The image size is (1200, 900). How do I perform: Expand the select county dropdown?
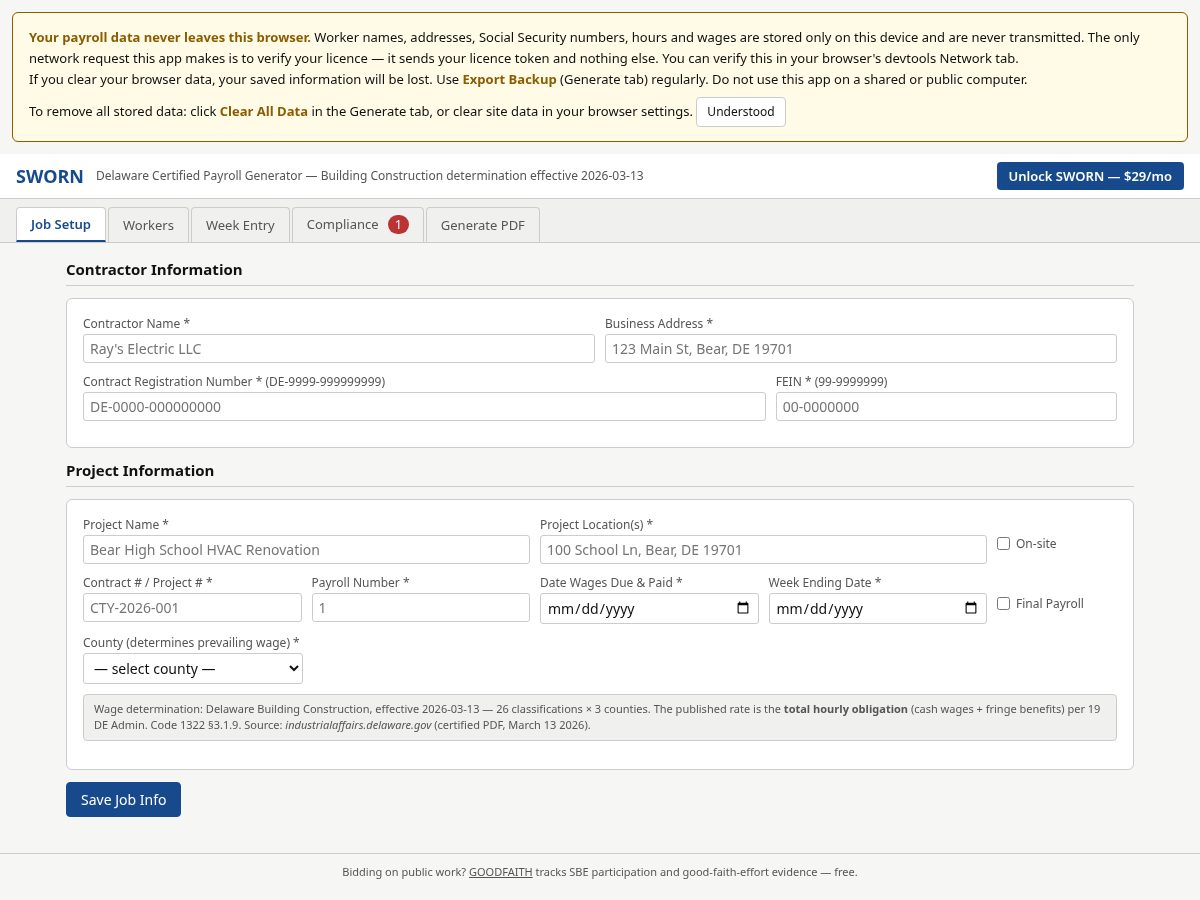tap(193, 668)
